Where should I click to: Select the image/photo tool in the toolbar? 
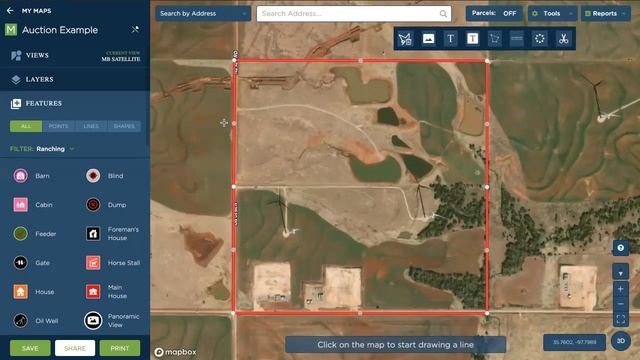pos(428,39)
